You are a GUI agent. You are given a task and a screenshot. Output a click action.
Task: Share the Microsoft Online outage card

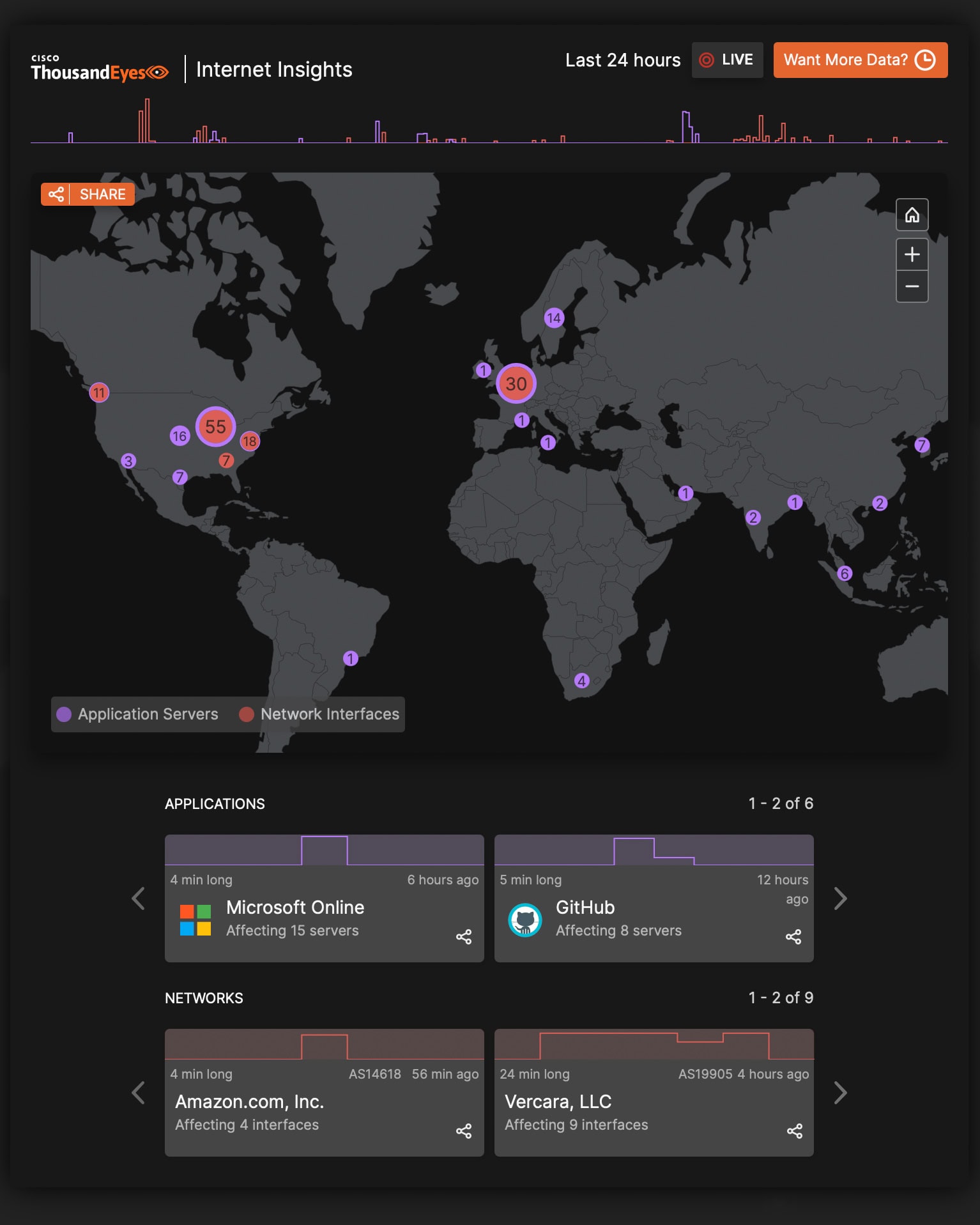pyautogui.click(x=464, y=937)
